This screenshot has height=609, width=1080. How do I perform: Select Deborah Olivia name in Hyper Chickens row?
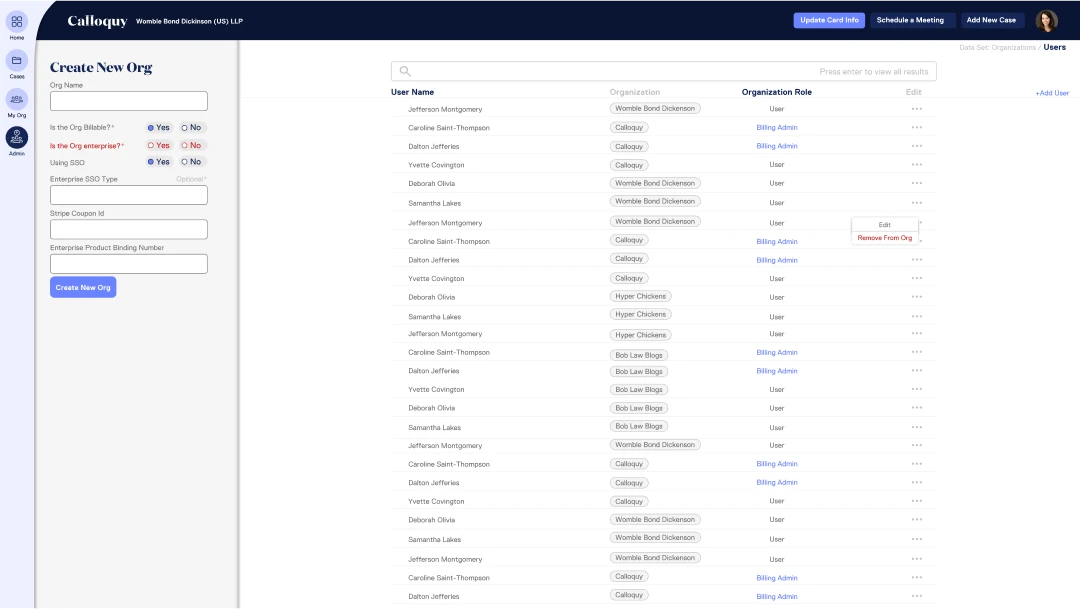click(x=431, y=297)
